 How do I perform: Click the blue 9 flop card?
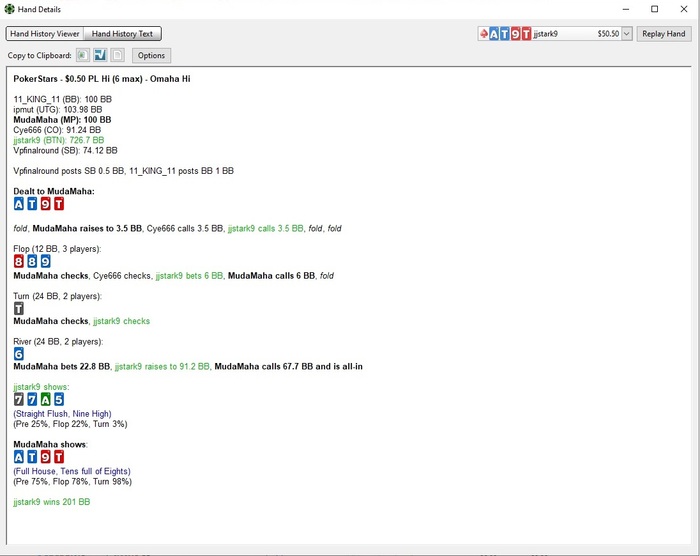coord(46,261)
